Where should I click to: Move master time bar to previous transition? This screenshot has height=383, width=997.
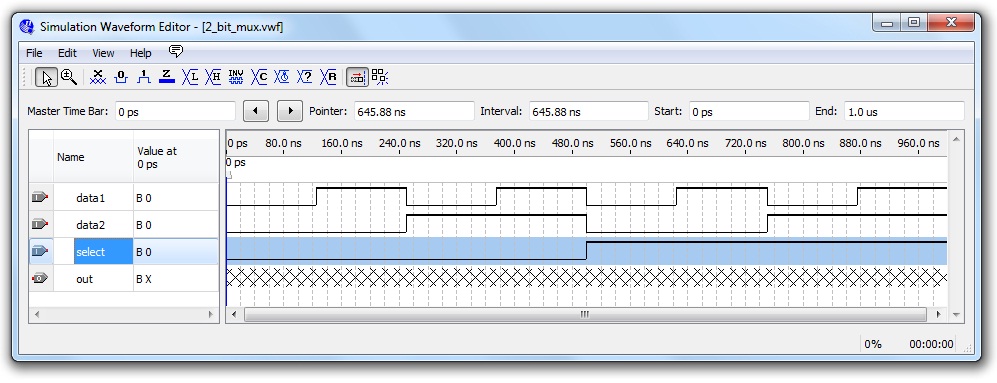coord(256,111)
